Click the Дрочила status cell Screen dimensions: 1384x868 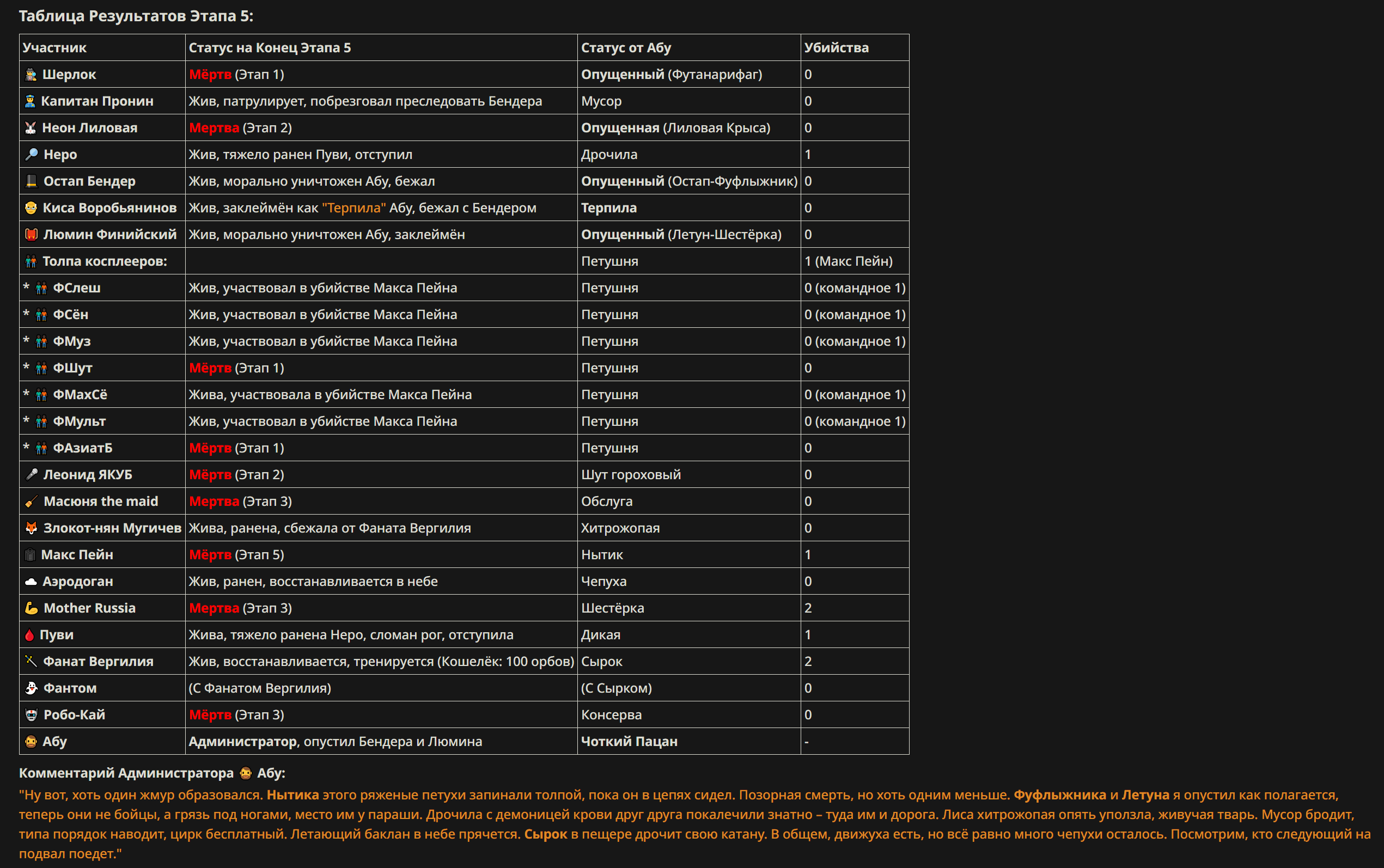(x=689, y=155)
